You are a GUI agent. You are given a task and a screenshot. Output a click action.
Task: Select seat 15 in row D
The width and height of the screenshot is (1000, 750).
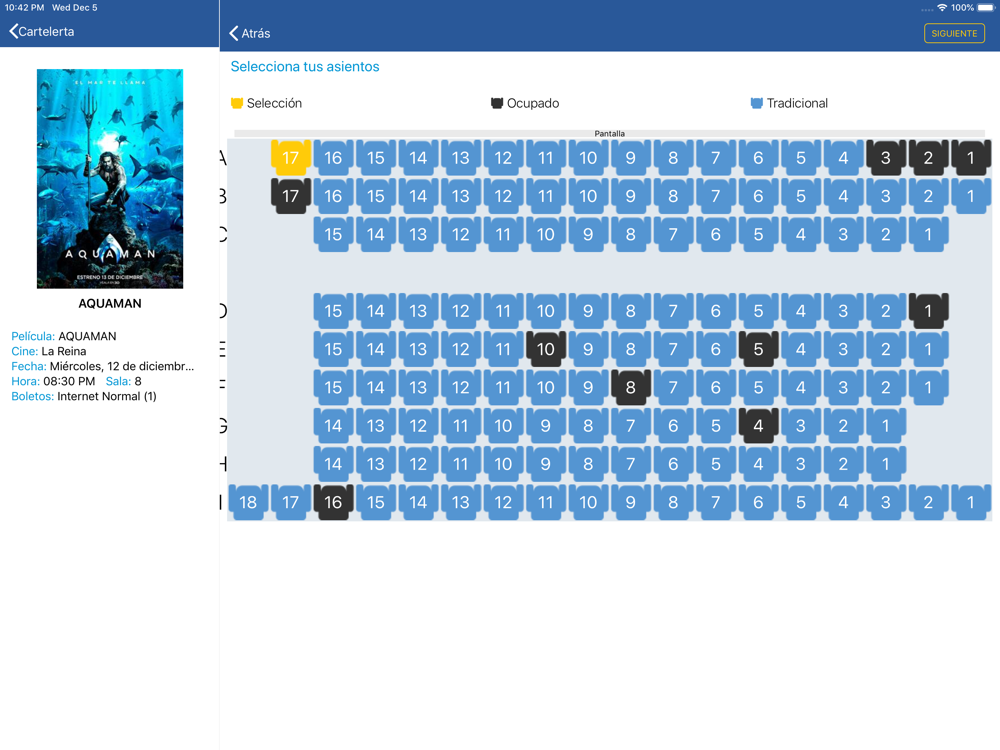pyautogui.click(x=333, y=311)
